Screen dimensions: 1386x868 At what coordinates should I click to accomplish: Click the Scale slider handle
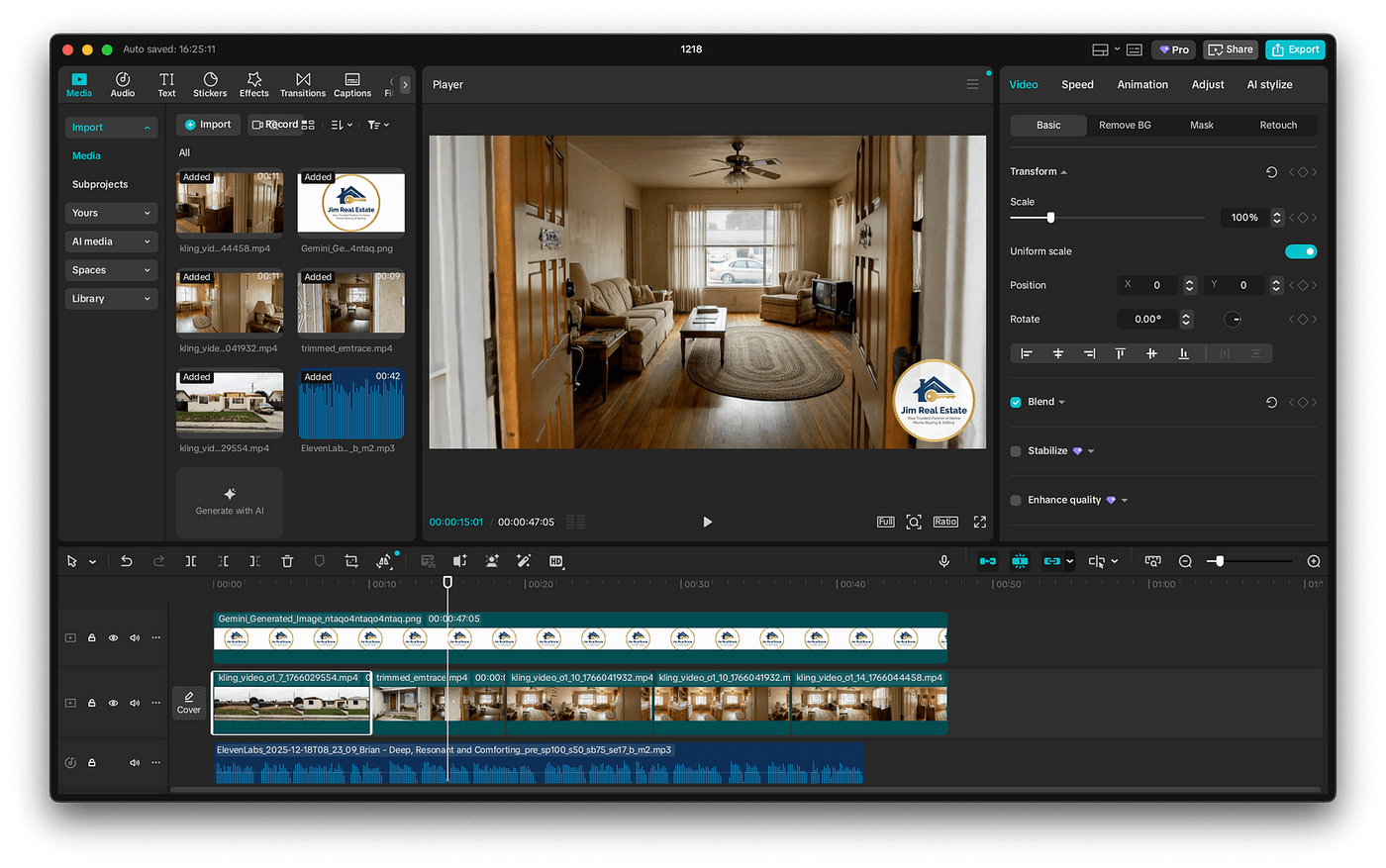point(1050,218)
